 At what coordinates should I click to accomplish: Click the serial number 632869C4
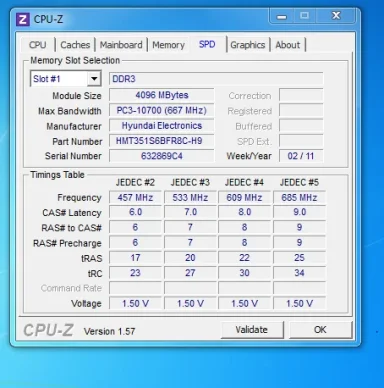162,156
